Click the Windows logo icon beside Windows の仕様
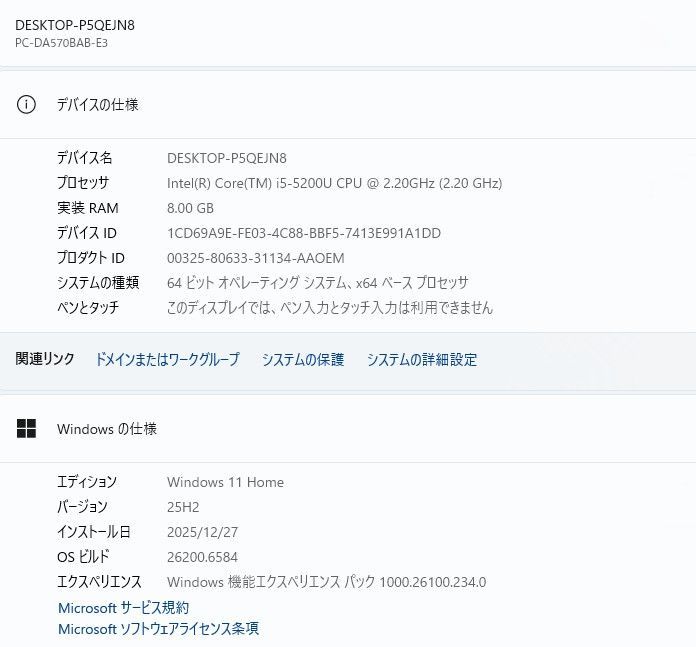This screenshot has height=647, width=696. point(26,429)
